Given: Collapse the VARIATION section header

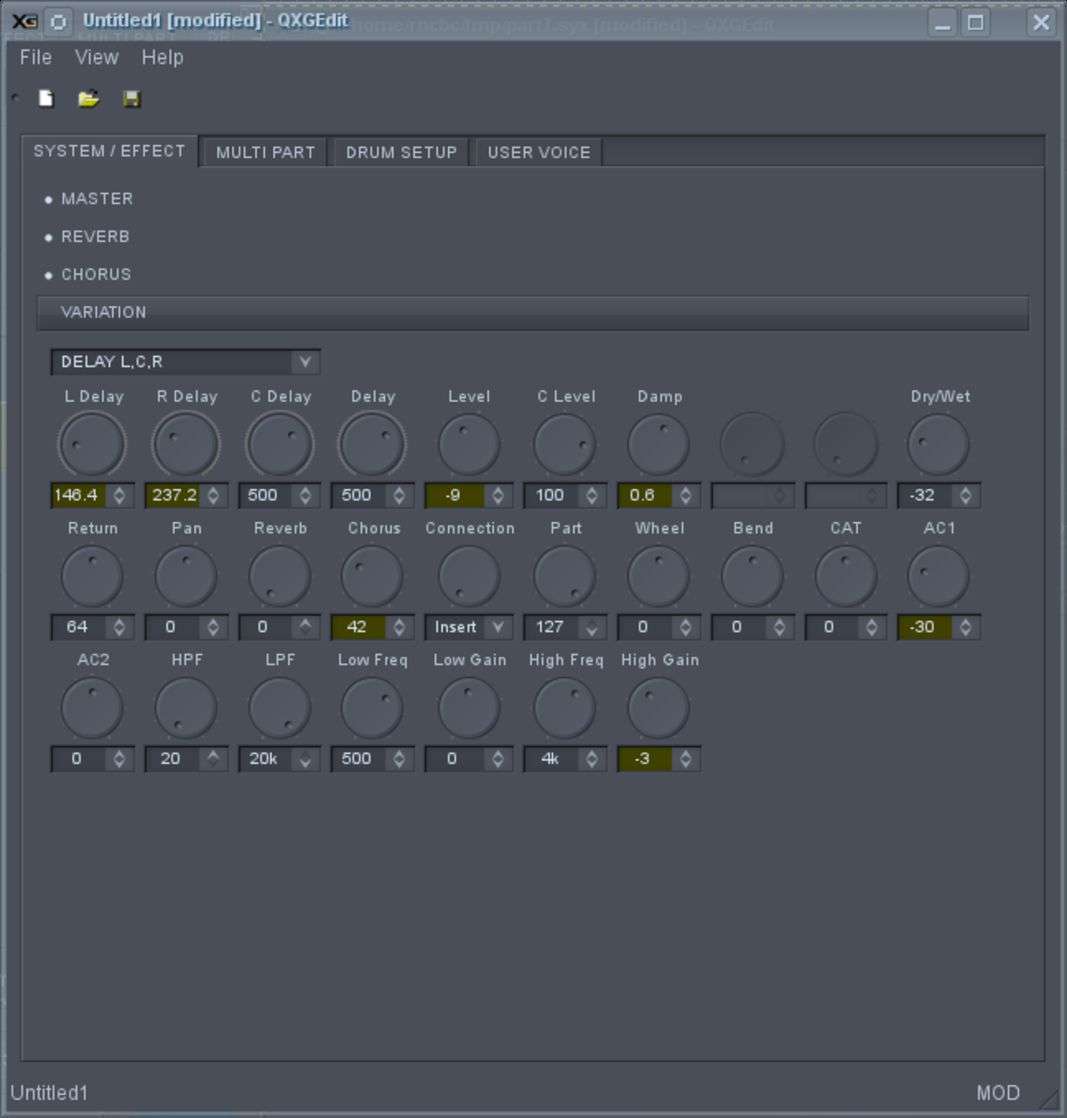Looking at the screenshot, I should [532, 312].
